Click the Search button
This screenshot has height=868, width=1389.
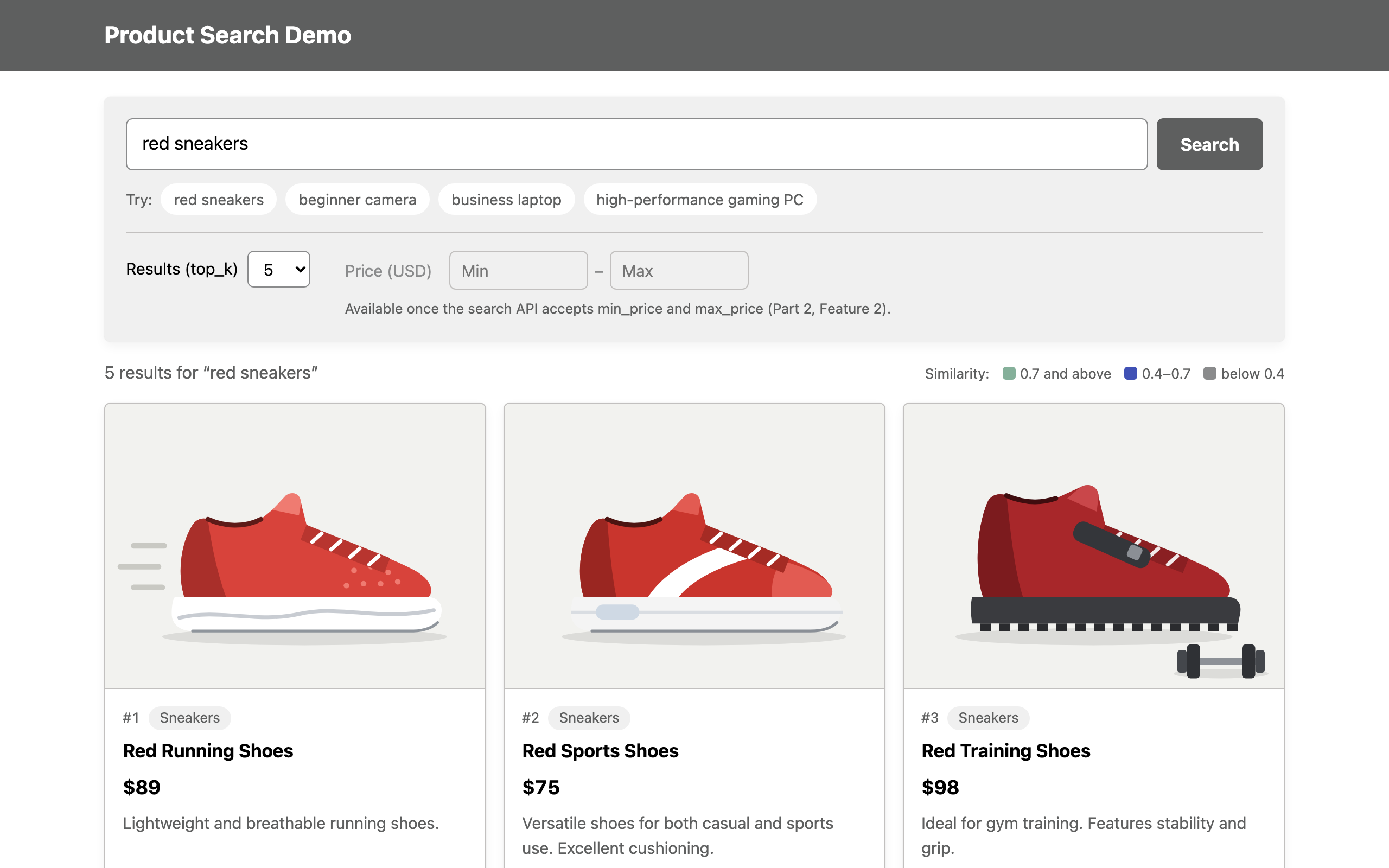pos(1209,144)
